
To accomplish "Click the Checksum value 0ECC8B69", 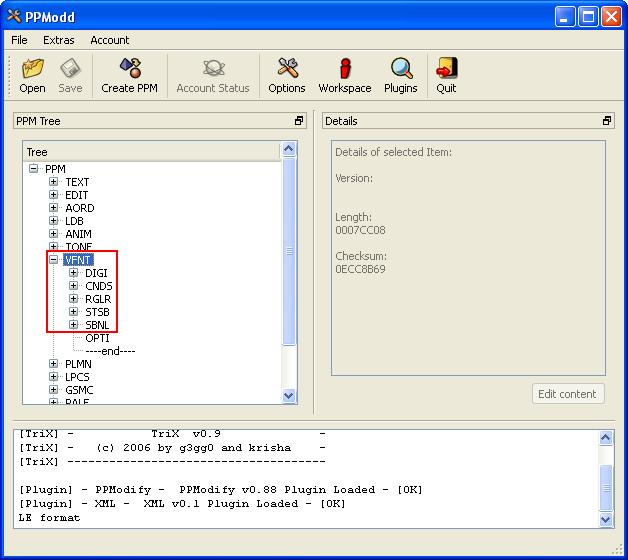I will (360, 269).
